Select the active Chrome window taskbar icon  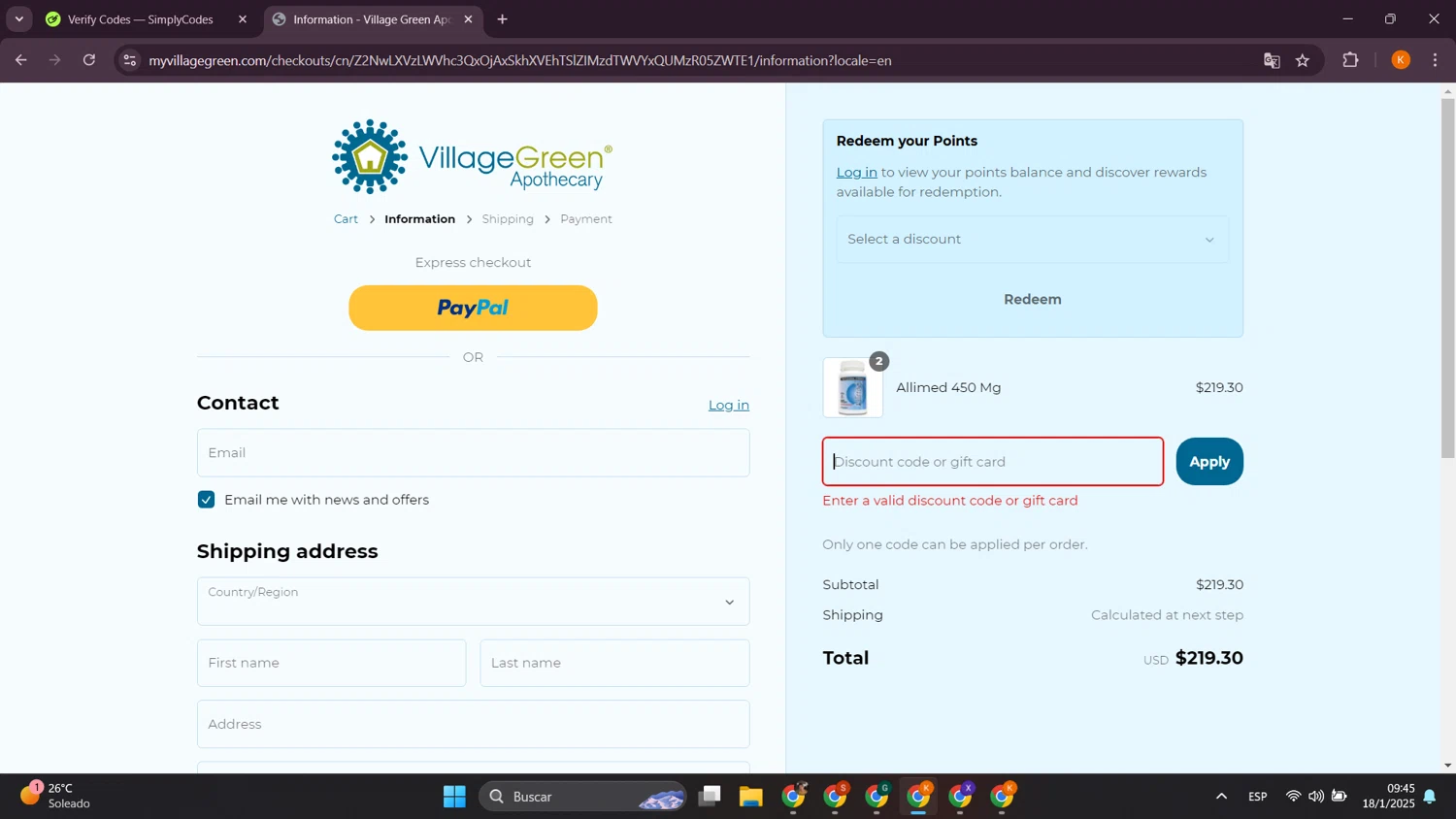click(x=918, y=797)
